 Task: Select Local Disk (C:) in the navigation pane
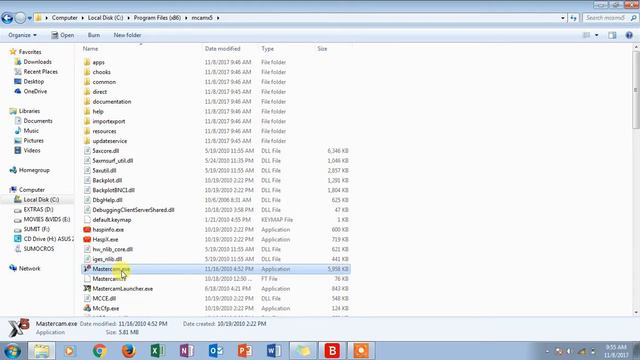click(41, 200)
